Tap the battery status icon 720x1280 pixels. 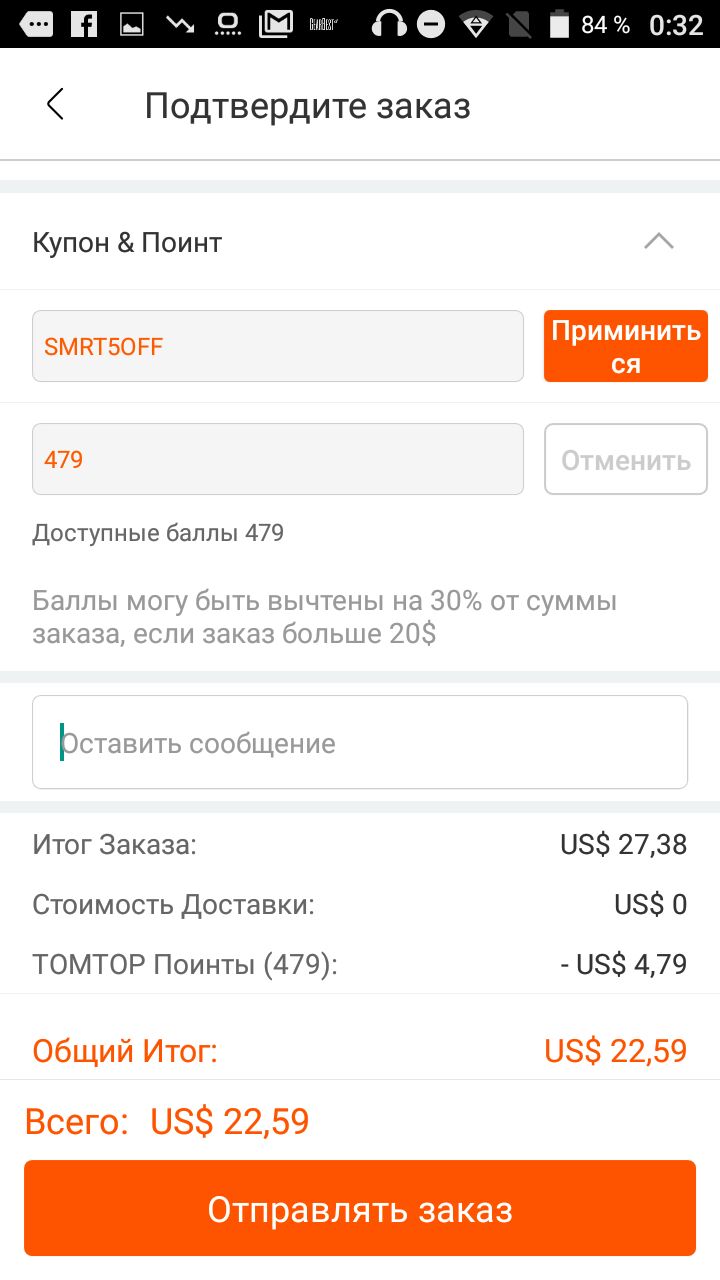pos(559,24)
